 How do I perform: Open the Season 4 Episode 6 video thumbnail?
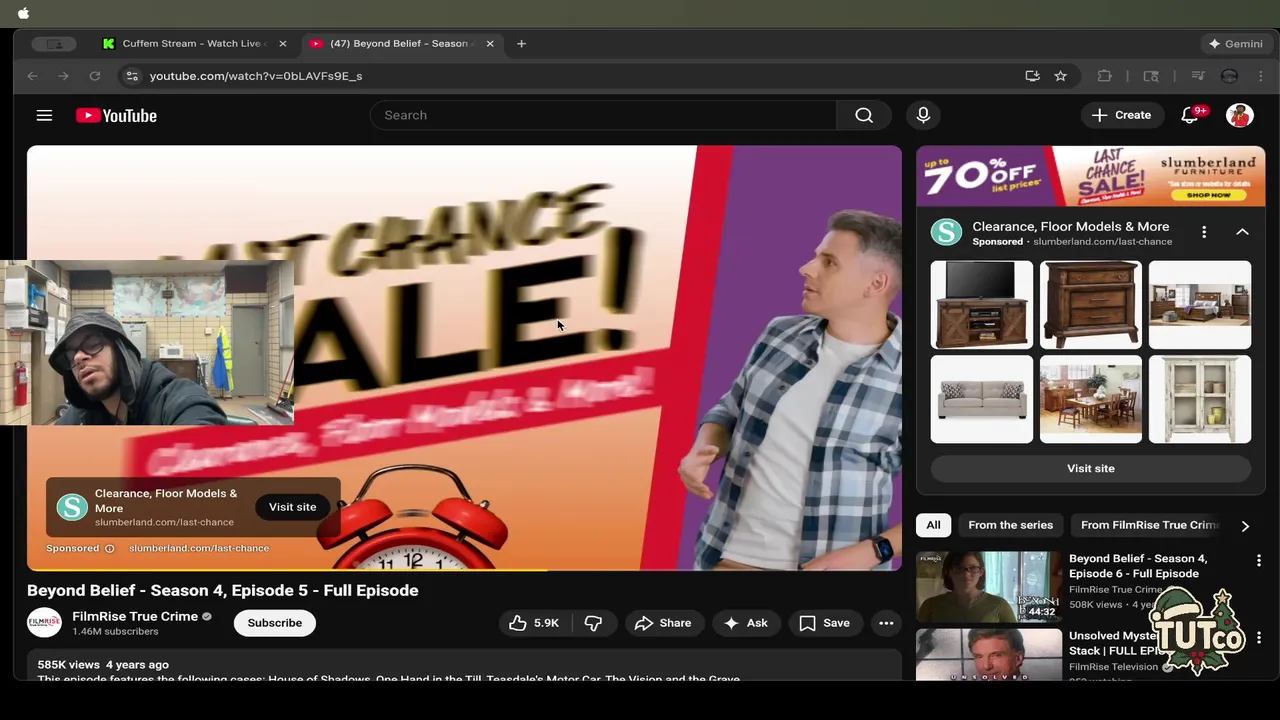(x=989, y=586)
